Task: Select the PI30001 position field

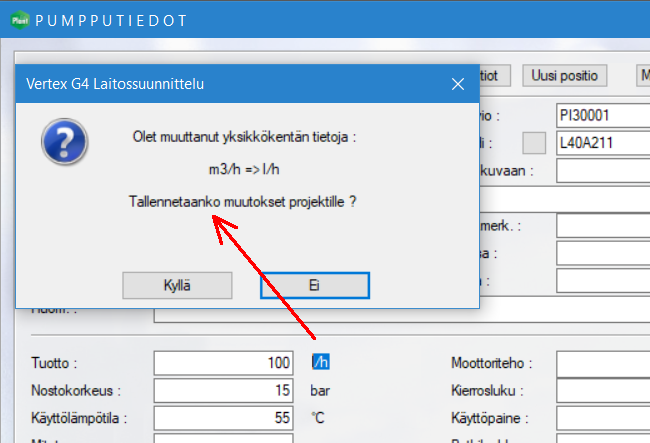Action: (x=602, y=115)
